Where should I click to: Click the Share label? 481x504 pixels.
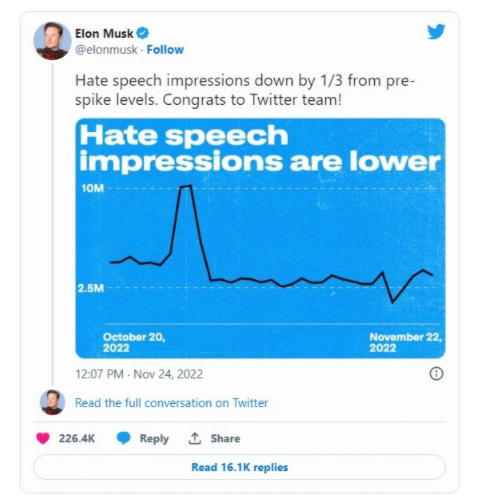coord(225,438)
